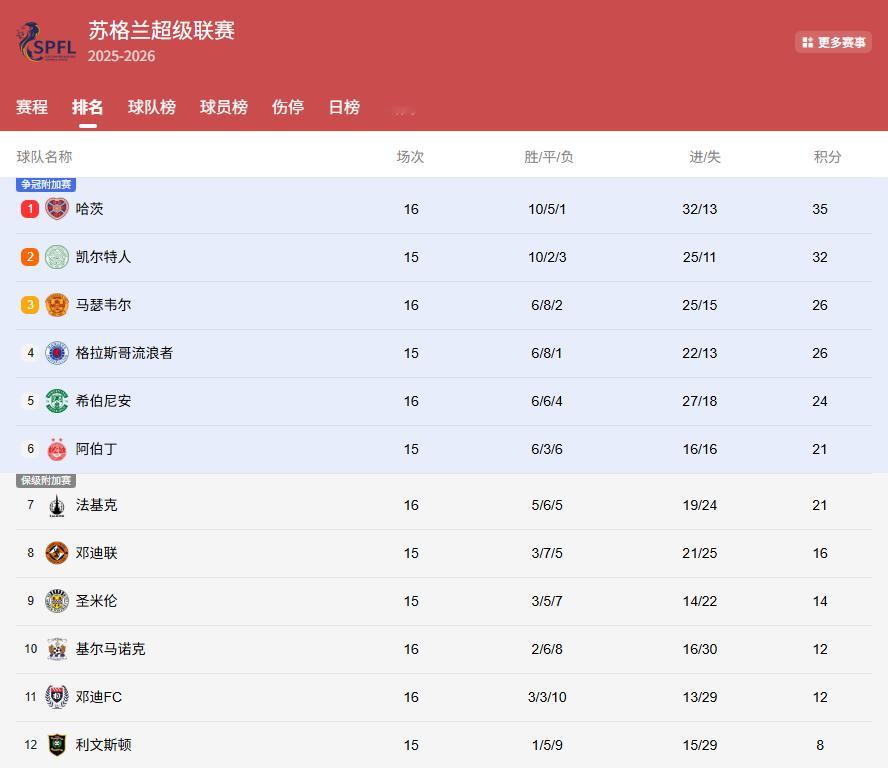
Task: Click the orange rank 2 badge
Action: click(30, 257)
